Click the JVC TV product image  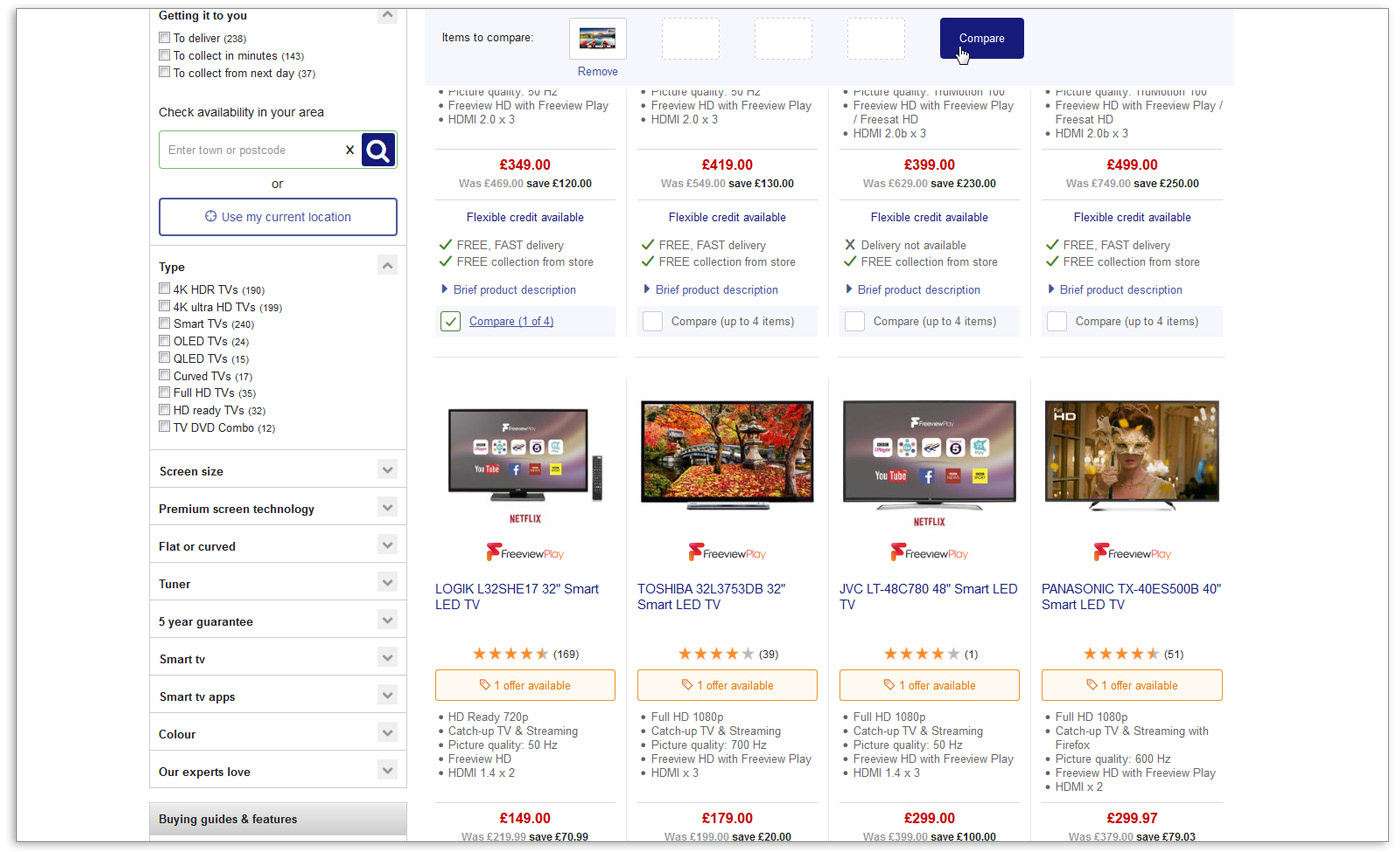pos(929,456)
